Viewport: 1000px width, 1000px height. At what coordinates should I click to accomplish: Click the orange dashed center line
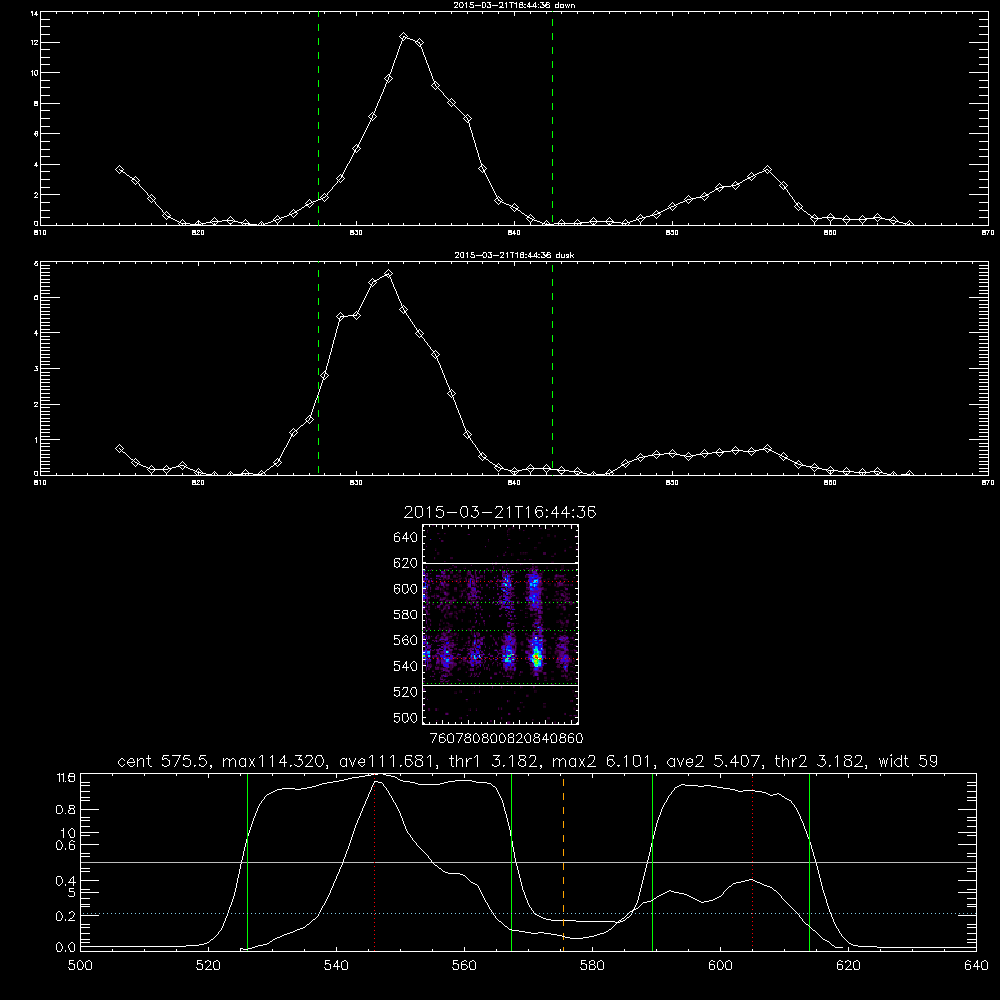pos(563,861)
